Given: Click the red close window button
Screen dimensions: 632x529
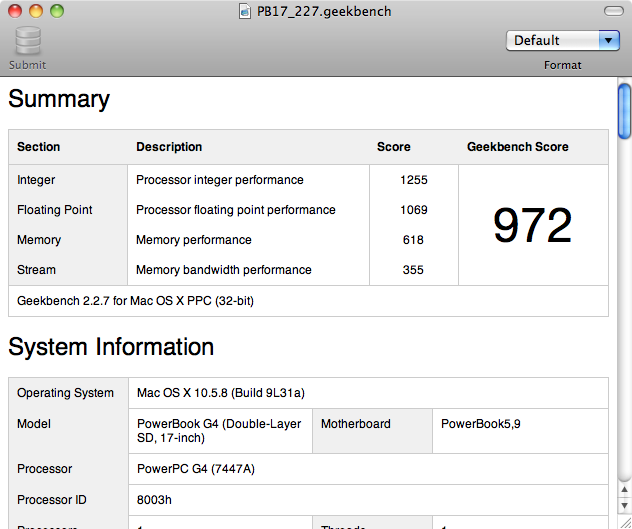Looking at the screenshot, I should click(15, 11).
